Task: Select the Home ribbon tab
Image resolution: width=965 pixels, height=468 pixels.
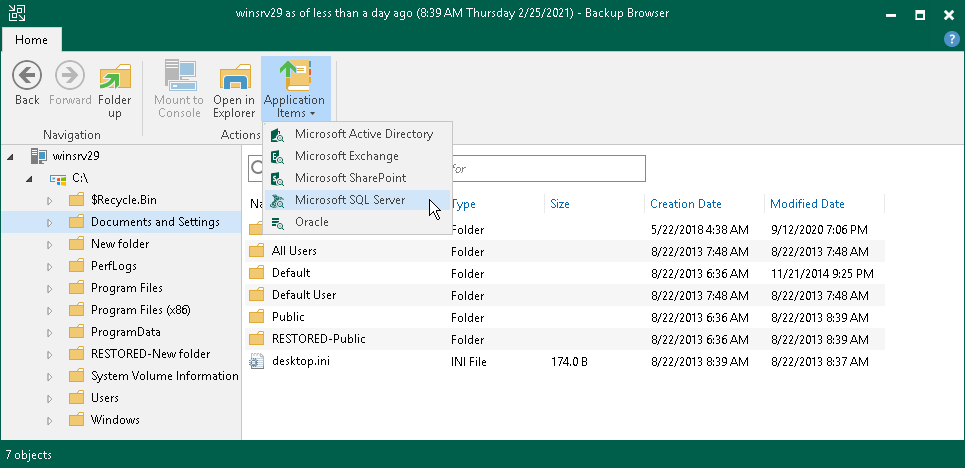Action: tap(31, 39)
